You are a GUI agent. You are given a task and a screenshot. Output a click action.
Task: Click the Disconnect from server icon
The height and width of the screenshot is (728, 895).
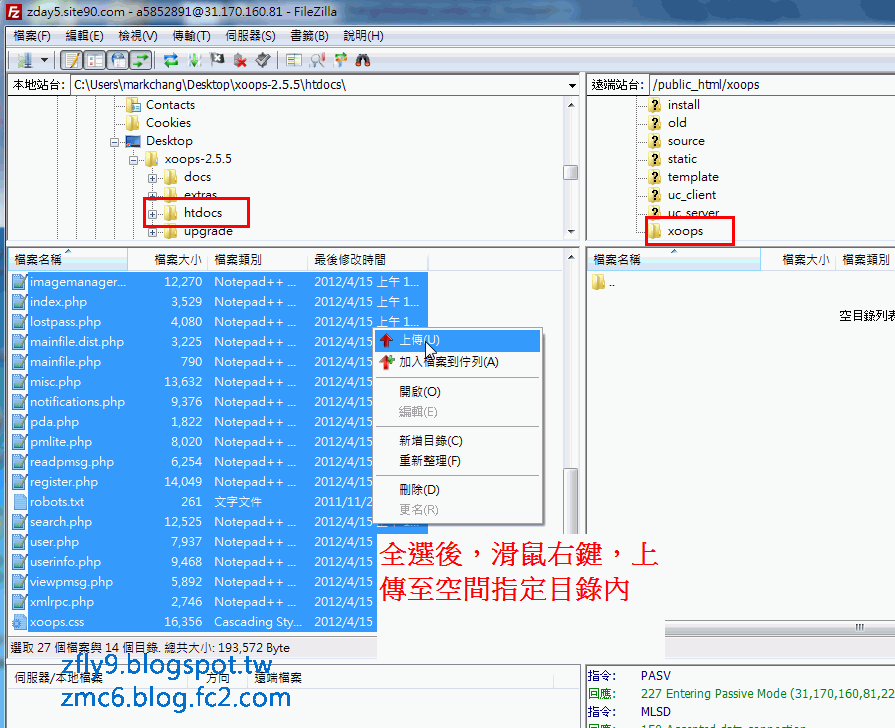[240, 60]
